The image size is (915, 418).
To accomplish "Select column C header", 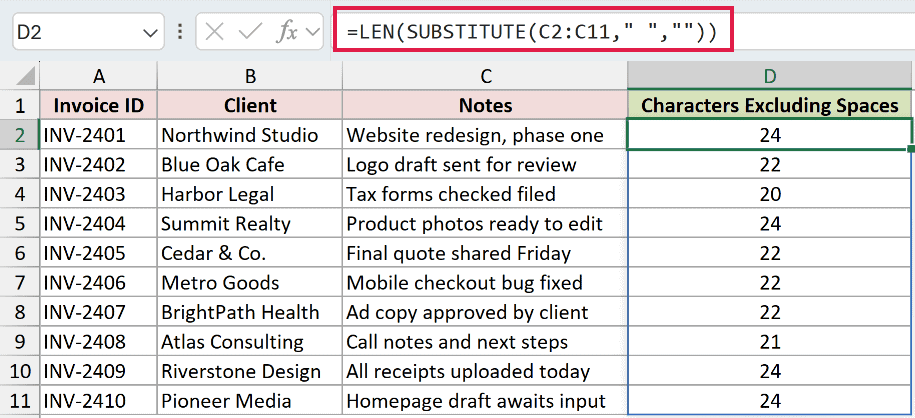I will click(486, 76).
